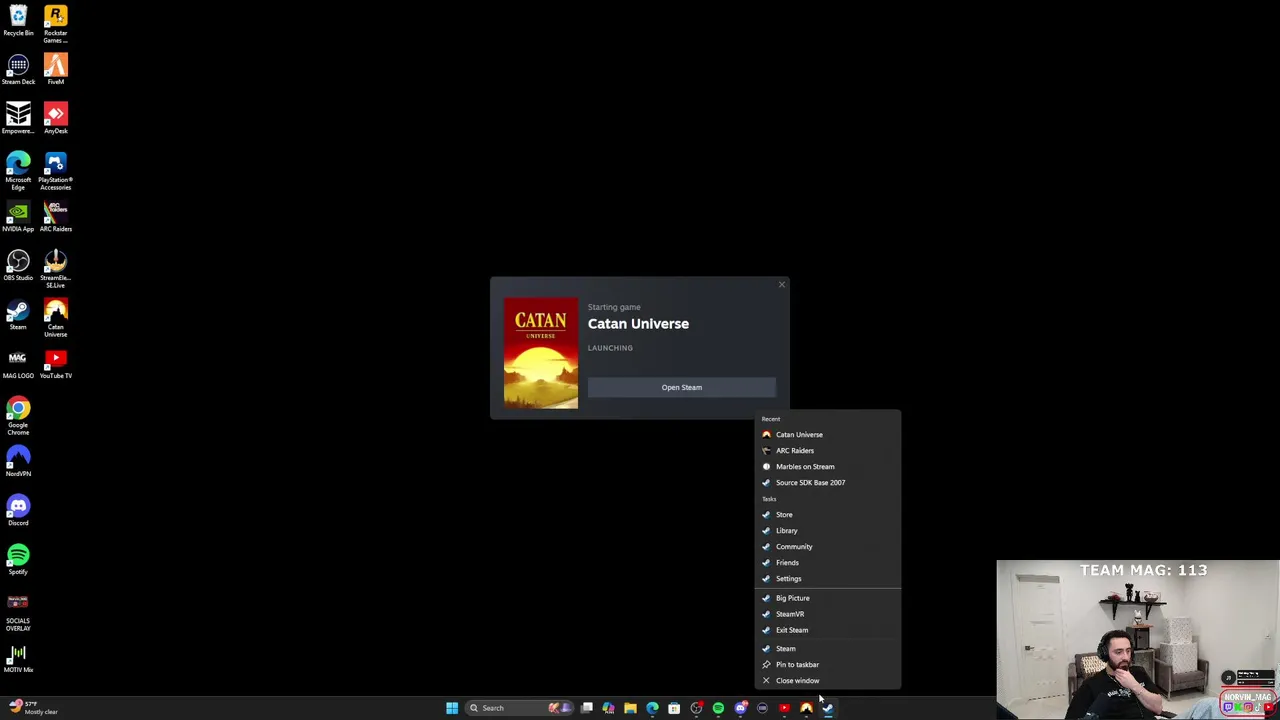Screen dimensions: 1280x720
Task: Click the taskbar Search box
Action: click(520, 708)
